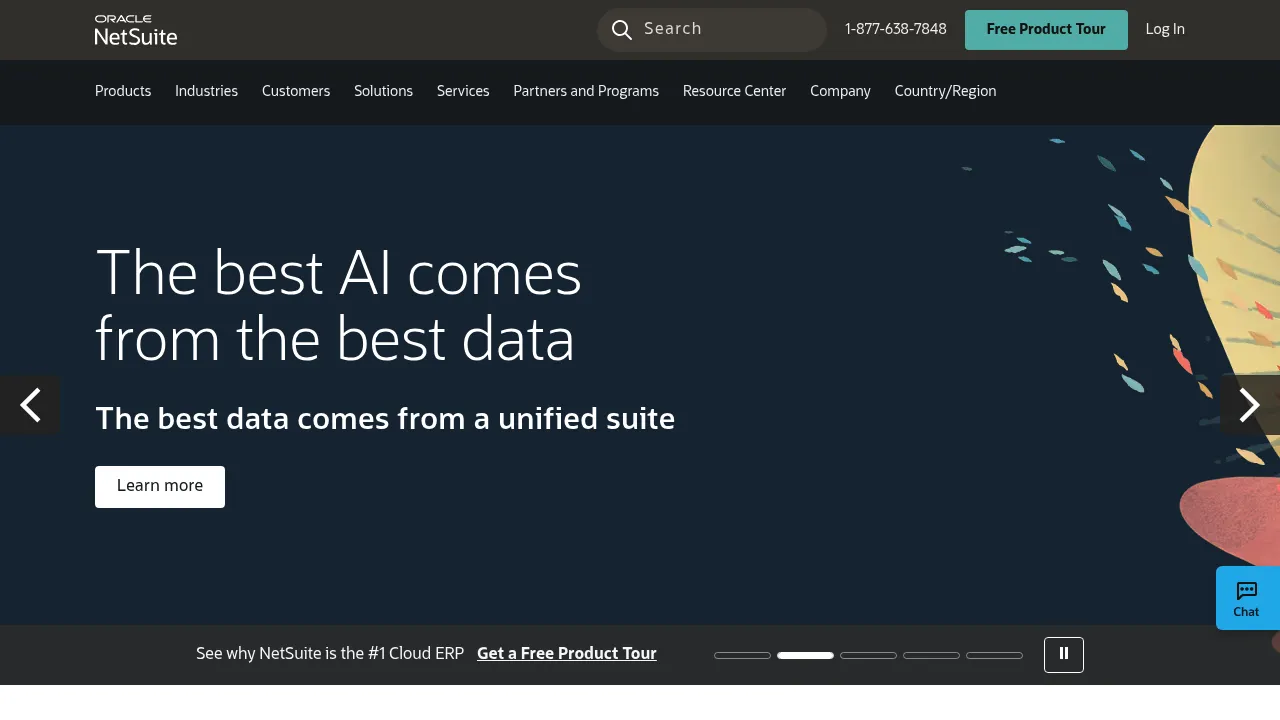Follow the Get a Free Product Tour link

click(567, 653)
